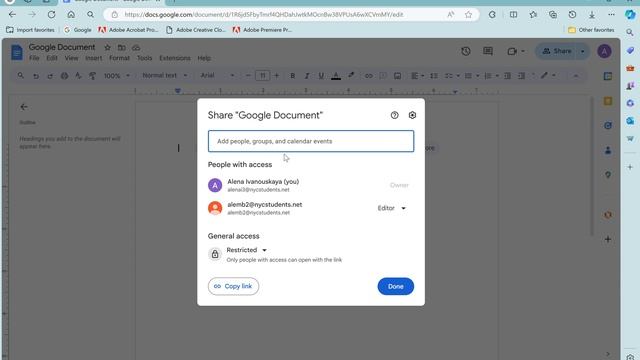Open the highlight color picker
The image size is (640, 360).
[x=351, y=76]
